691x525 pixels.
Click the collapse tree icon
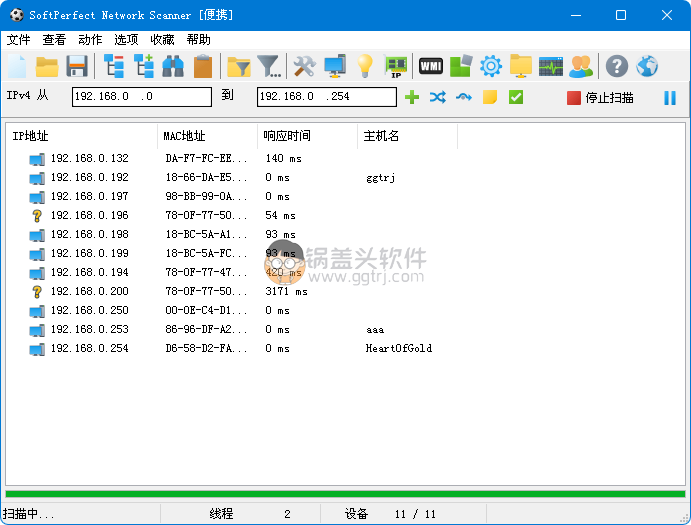click(x=114, y=67)
